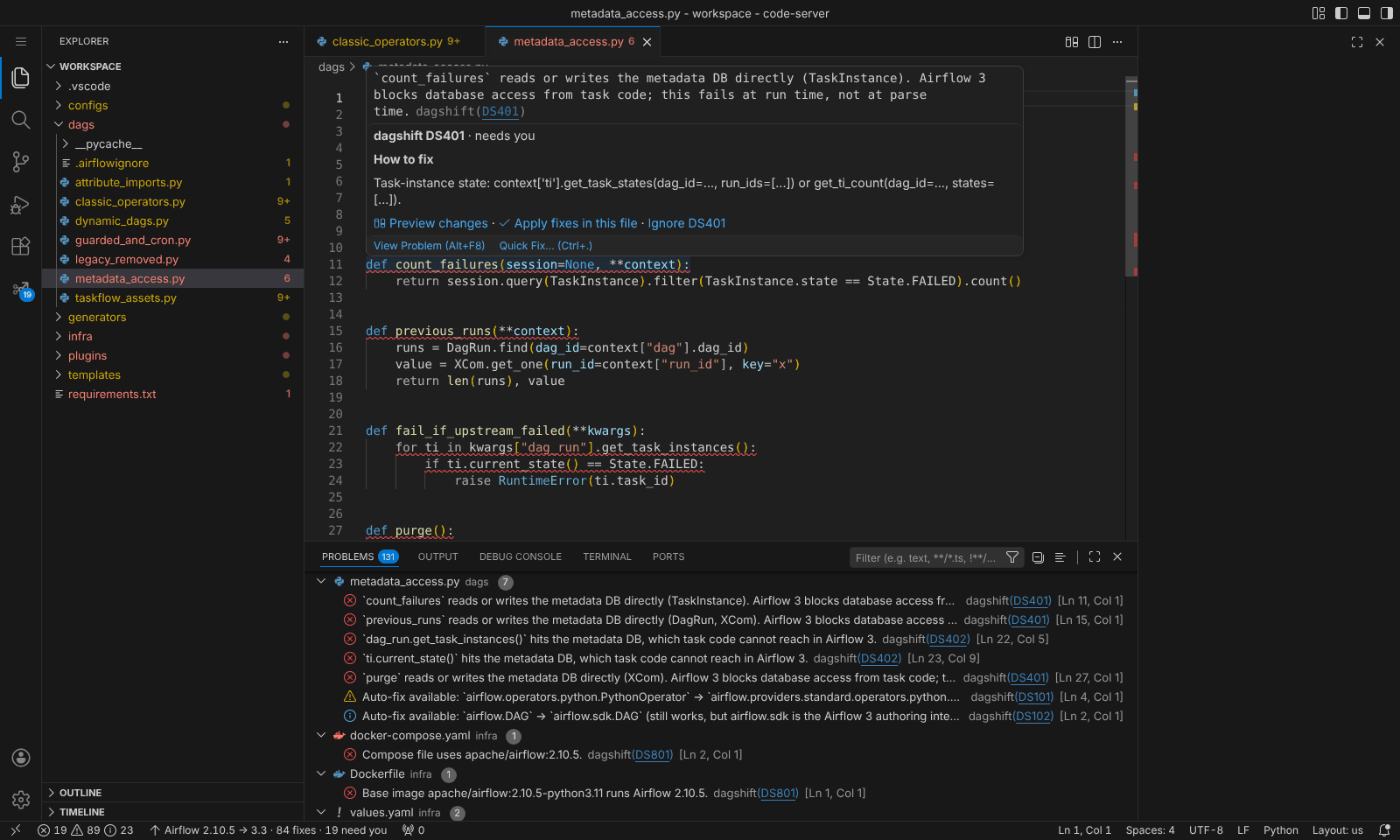Image resolution: width=1400 pixels, height=840 pixels.
Task: Close the bottom panel
Action: coord(1117,556)
